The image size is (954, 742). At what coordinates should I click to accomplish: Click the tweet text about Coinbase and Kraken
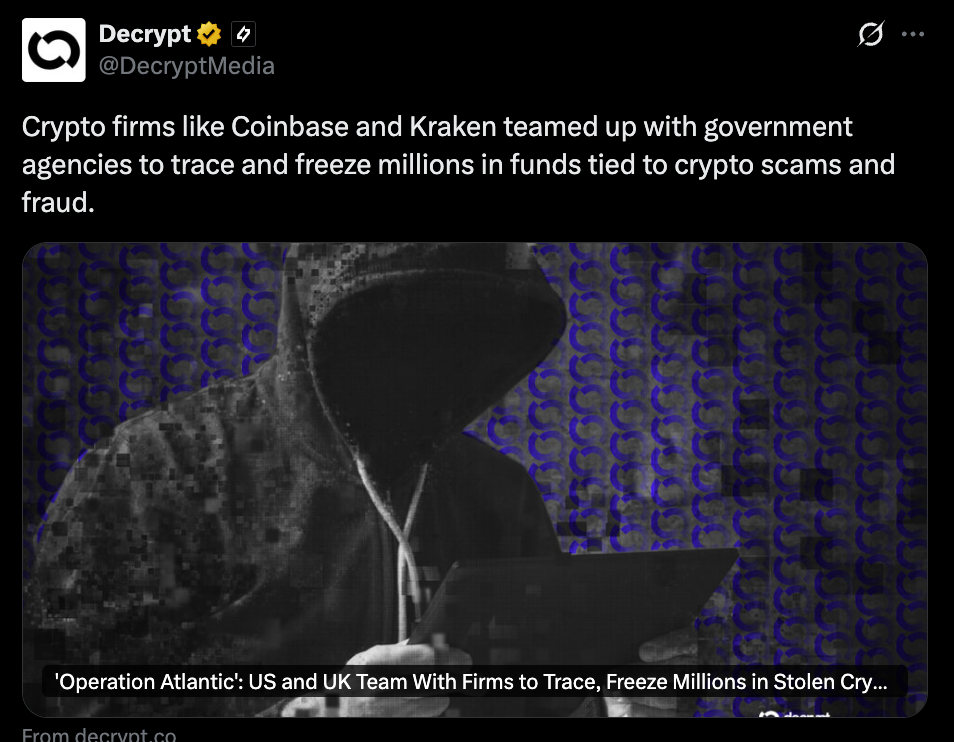coord(458,164)
